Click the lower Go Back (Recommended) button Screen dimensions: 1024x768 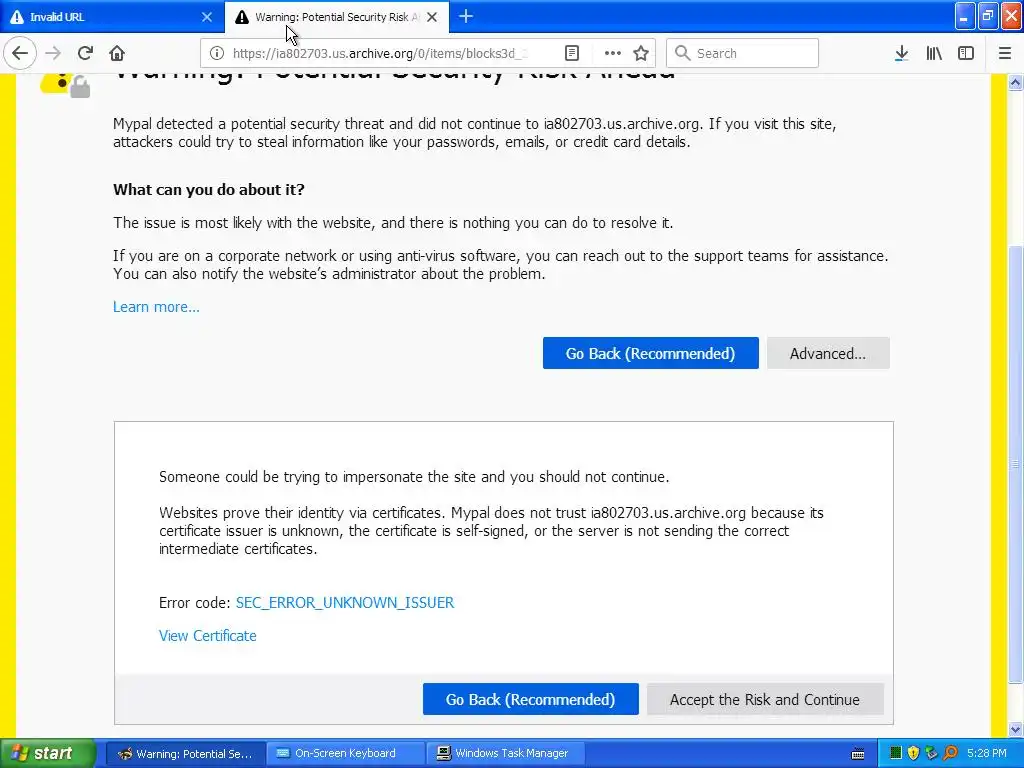pos(530,699)
